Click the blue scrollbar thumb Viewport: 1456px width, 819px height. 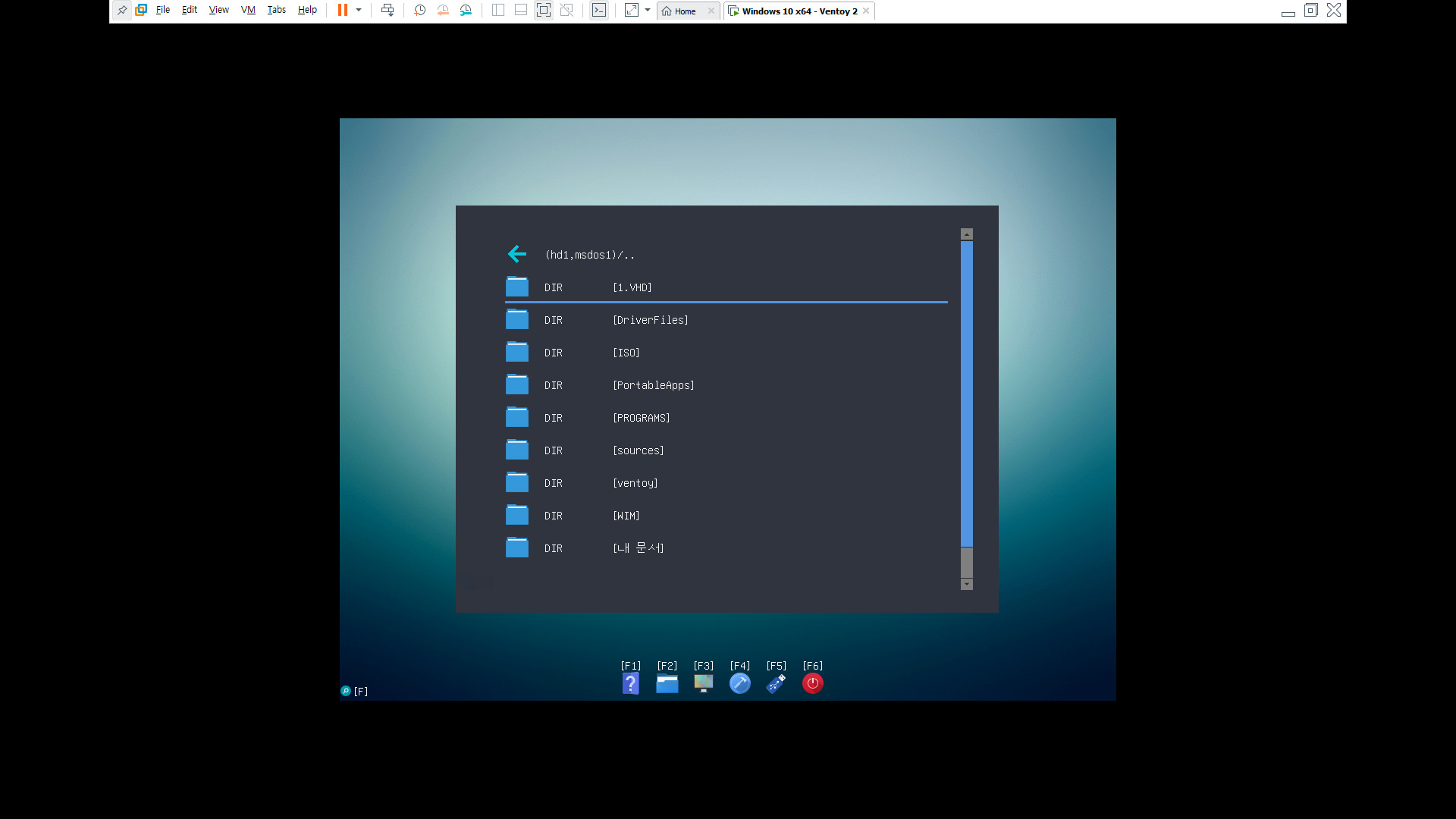[x=967, y=394]
